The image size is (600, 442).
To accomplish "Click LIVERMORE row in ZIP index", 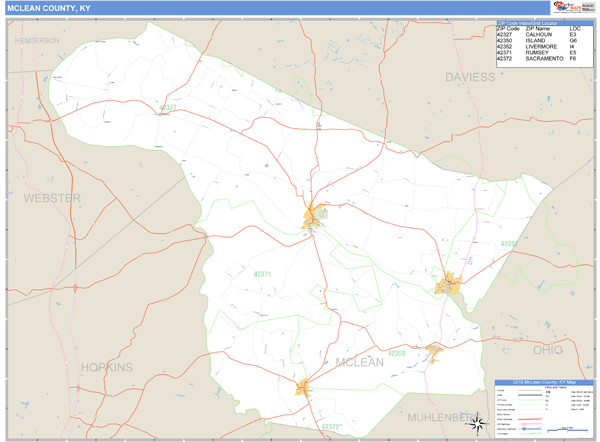I will coord(540,47).
